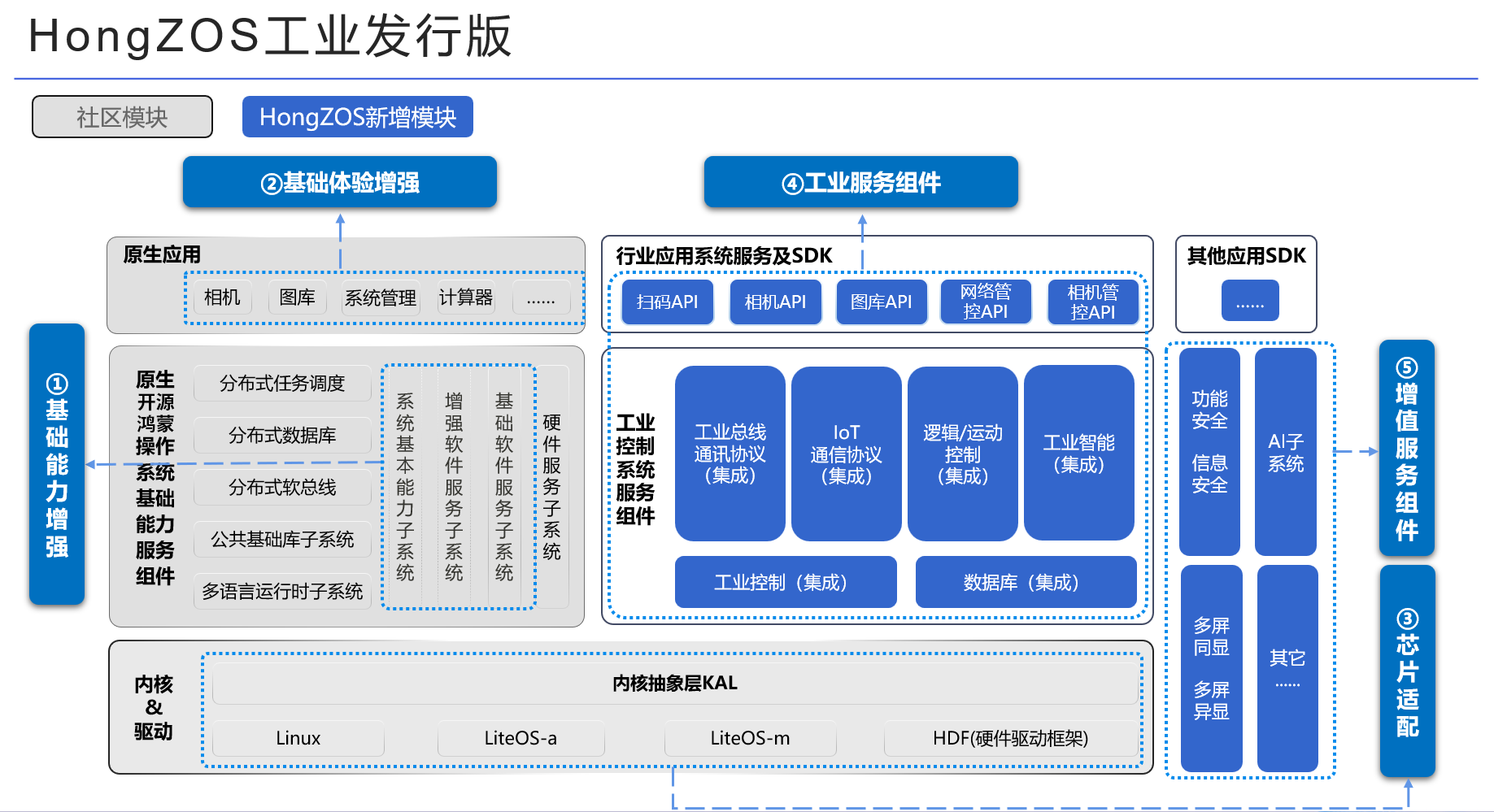The width and height of the screenshot is (1494, 812).
Task: Select the 分布式软总线 box
Action: (282, 487)
